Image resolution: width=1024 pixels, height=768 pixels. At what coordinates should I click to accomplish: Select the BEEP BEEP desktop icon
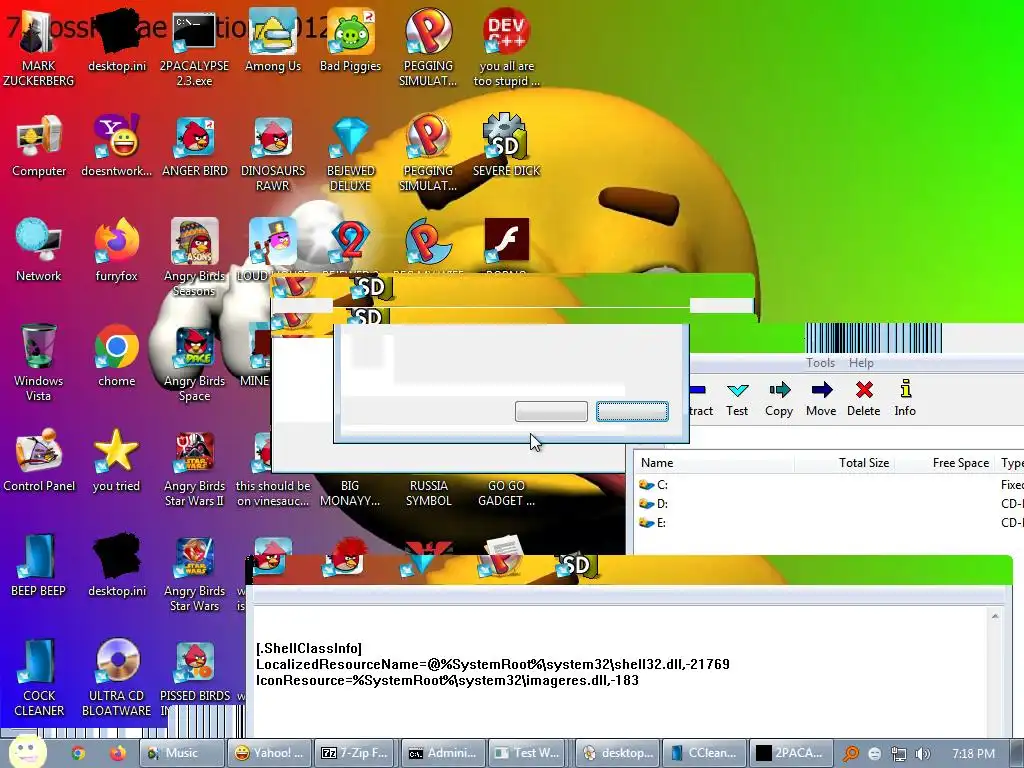(x=39, y=566)
